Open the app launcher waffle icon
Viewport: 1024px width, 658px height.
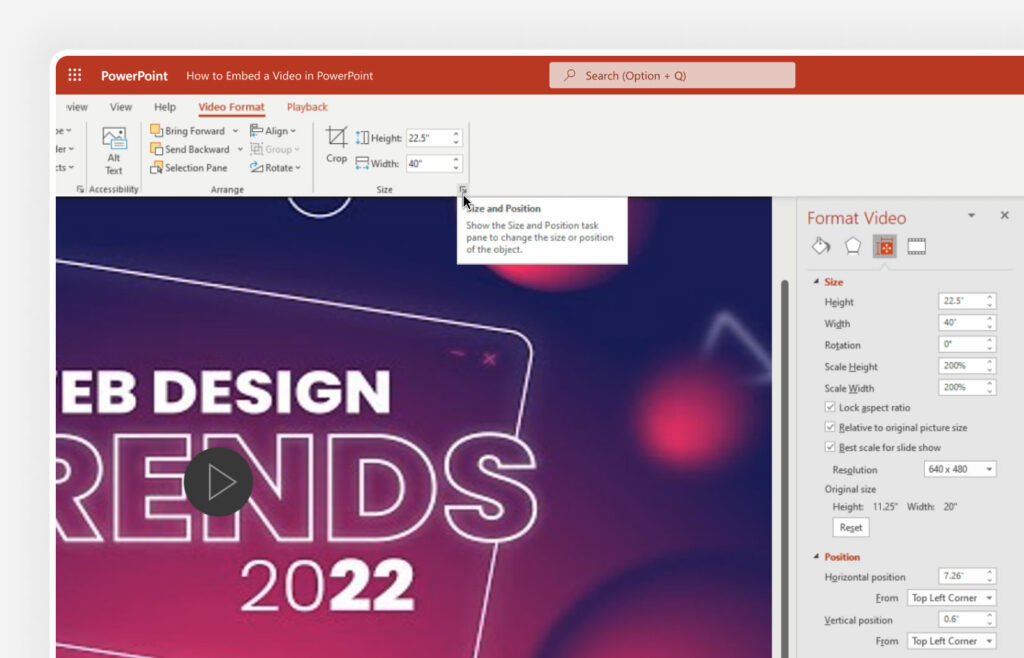click(75, 75)
